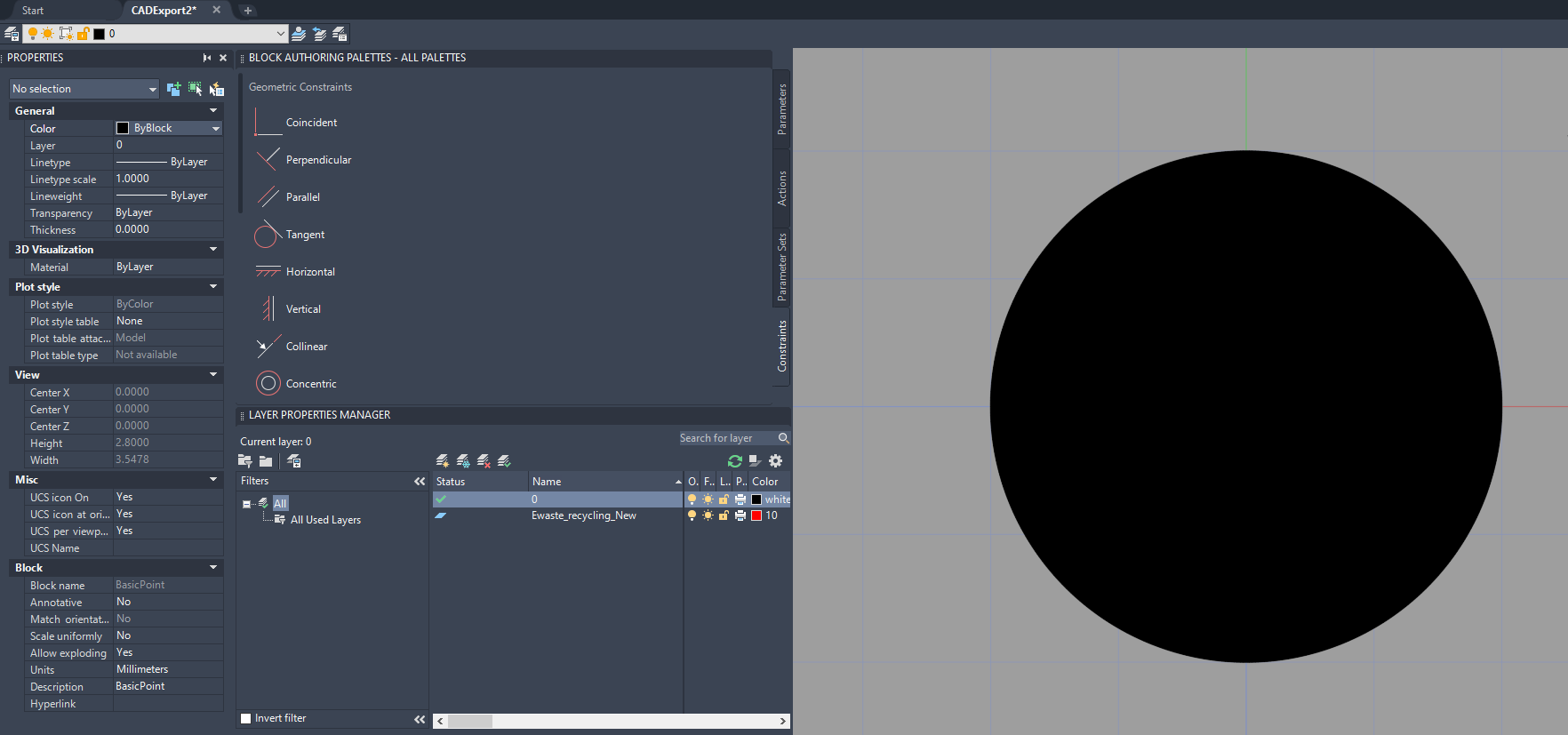Lock the Ewaste_recycling_New layer
1568x735 pixels.
[724, 515]
